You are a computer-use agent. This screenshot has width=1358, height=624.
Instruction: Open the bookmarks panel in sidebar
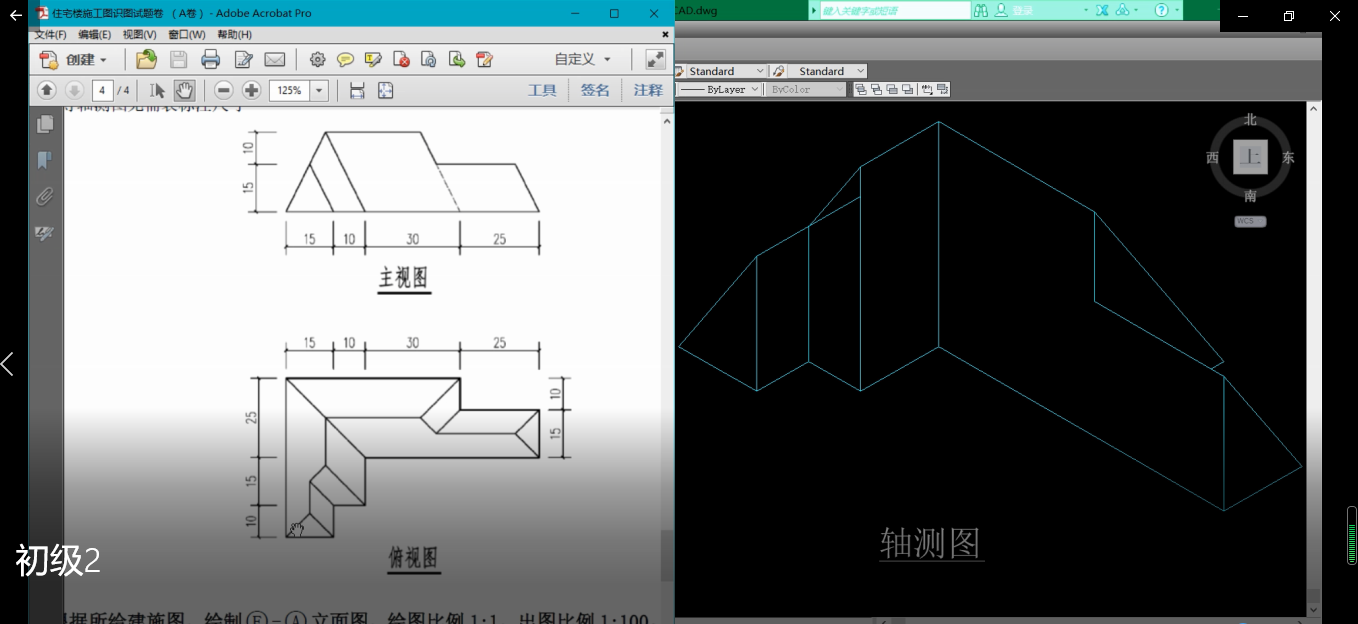[x=45, y=160]
